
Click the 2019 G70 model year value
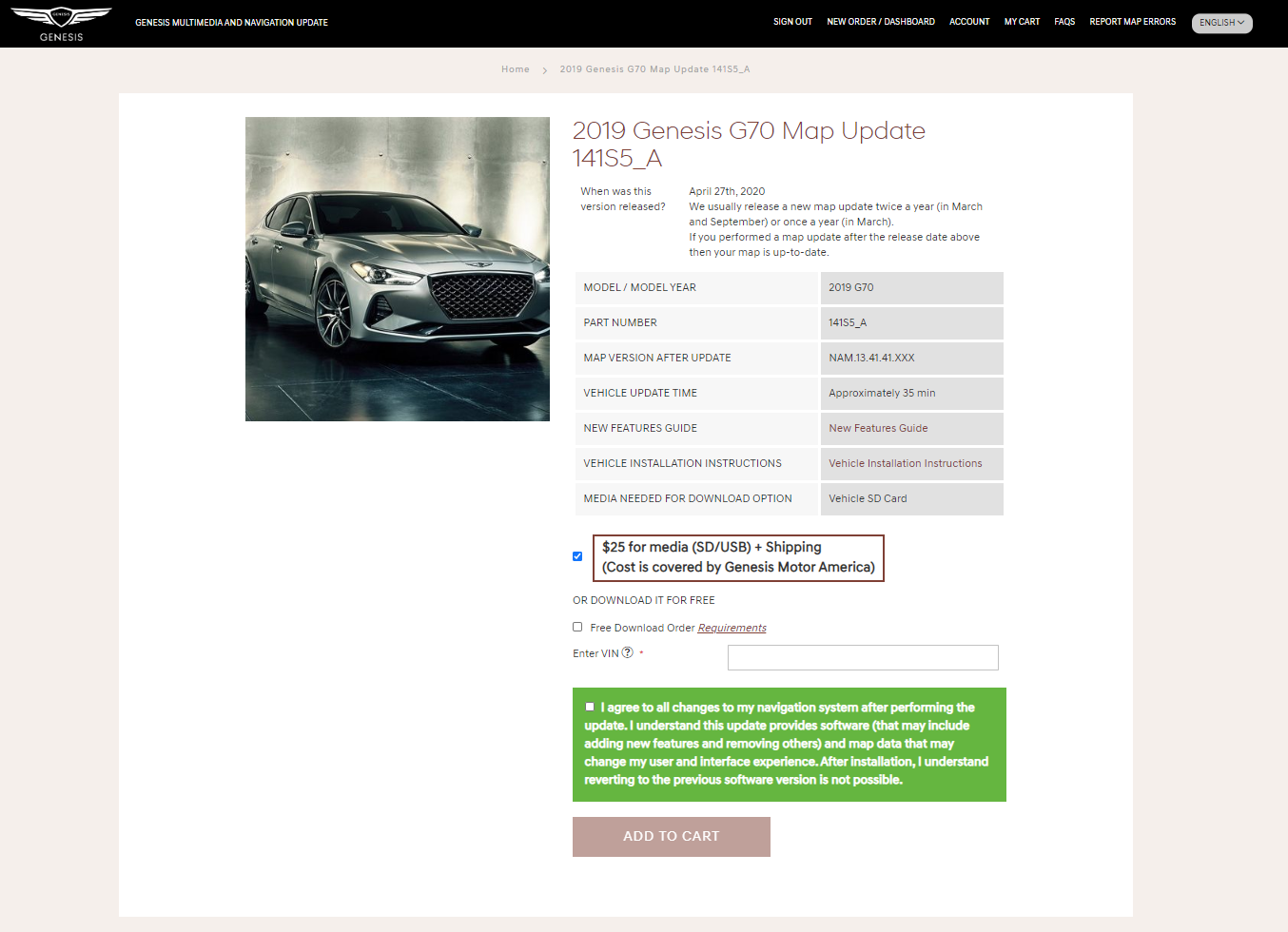tap(850, 287)
